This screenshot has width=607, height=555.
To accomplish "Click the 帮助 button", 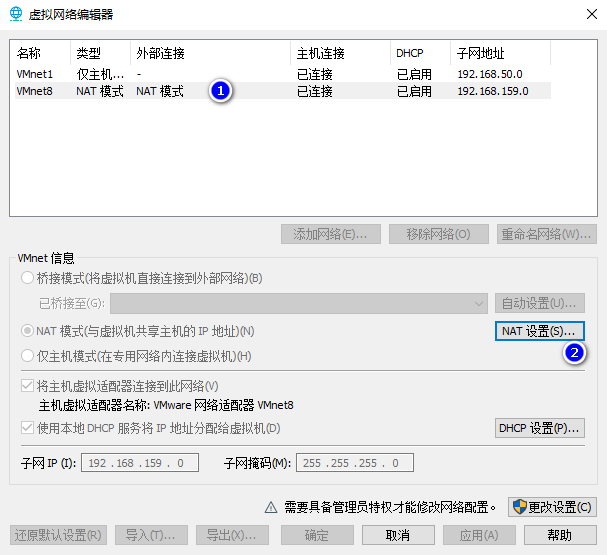I will tap(560, 535).
